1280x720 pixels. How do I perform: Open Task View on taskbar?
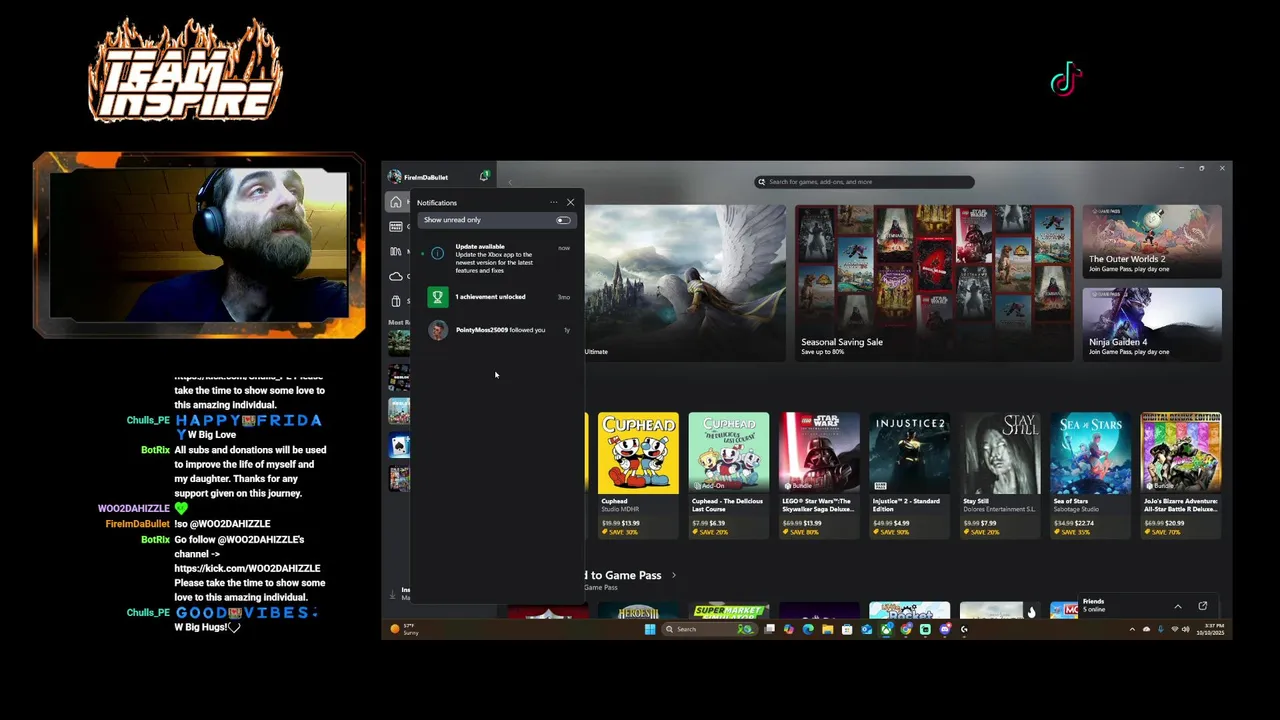(769, 629)
